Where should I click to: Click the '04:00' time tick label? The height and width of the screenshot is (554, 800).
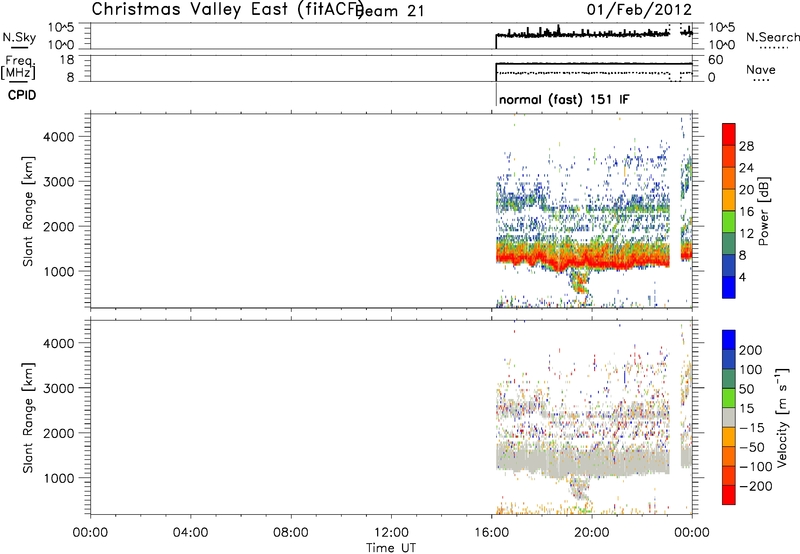(x=190, y=533)
